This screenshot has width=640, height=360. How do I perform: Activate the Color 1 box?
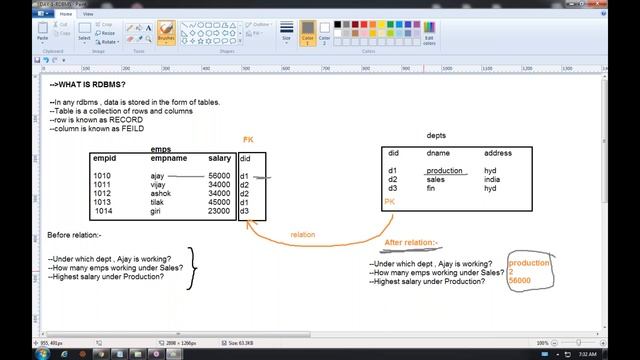pos(308,33)
